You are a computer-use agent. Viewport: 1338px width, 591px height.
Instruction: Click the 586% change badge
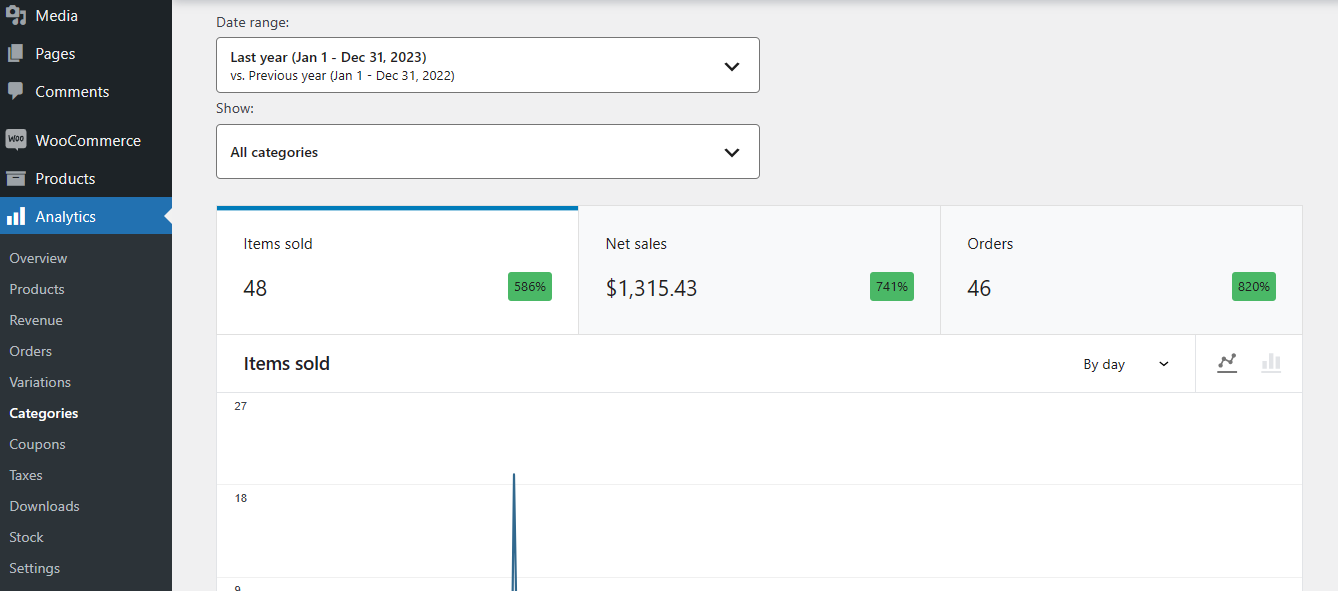pos(530,287)
